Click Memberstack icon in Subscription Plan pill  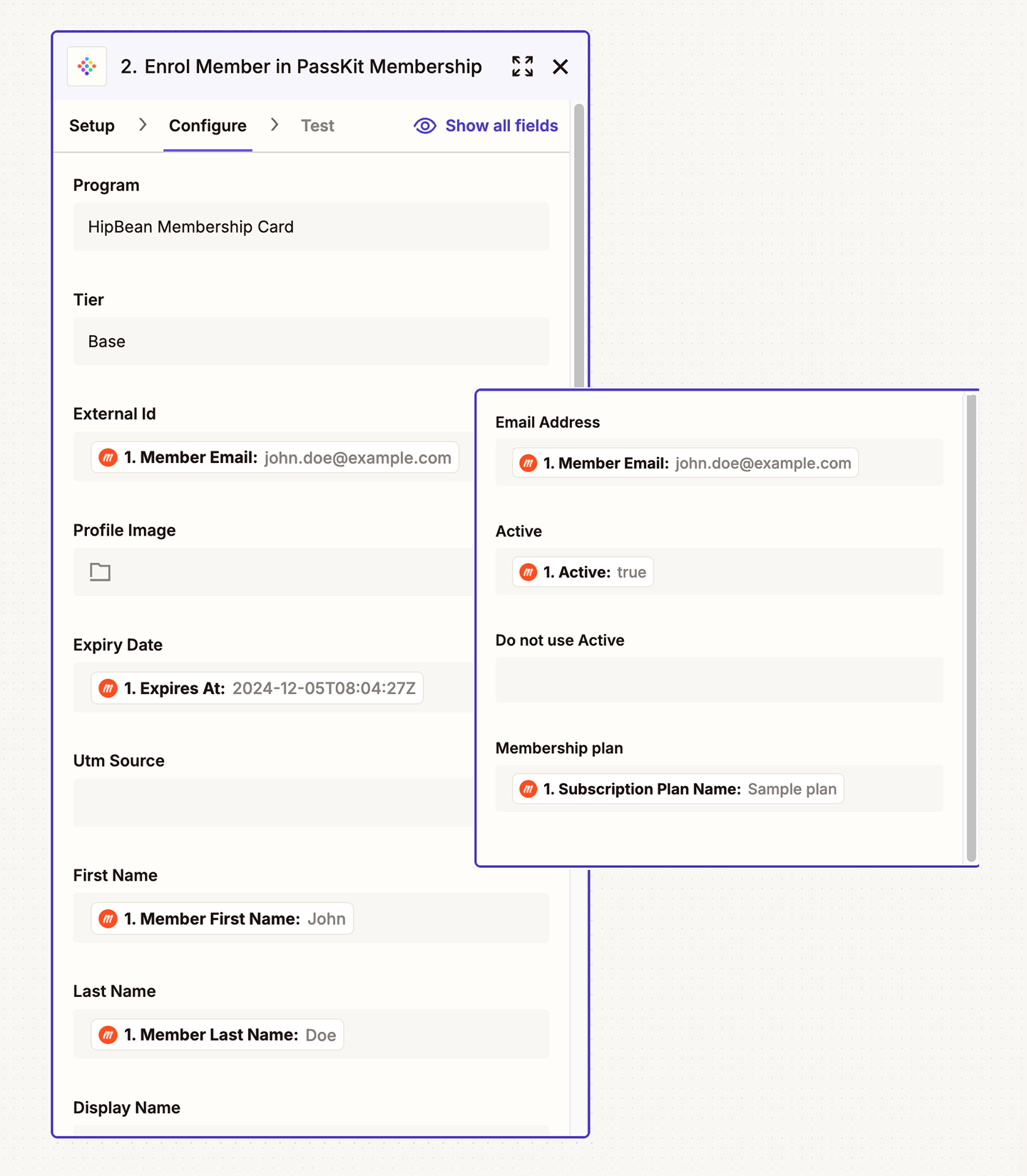point(528,789)
